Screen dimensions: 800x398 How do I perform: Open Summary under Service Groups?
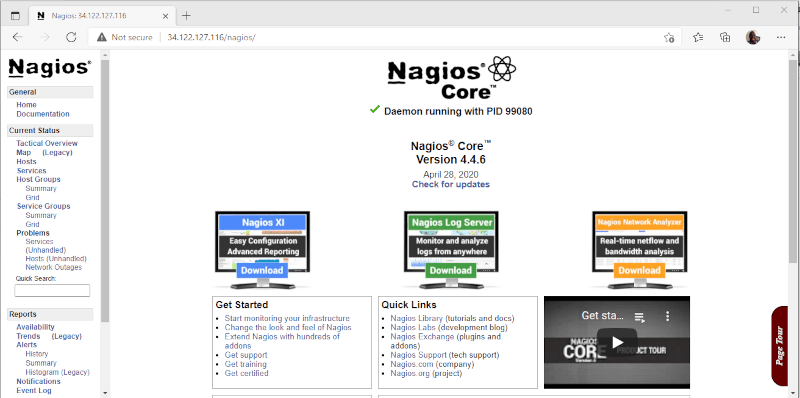[41, 215]
